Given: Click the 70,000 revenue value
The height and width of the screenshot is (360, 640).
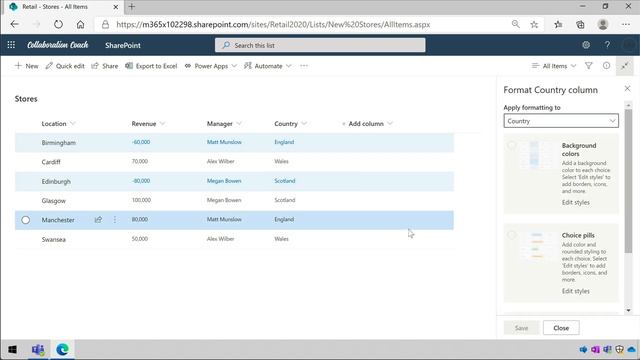Looking at the screenshot, I should (140, 161).
